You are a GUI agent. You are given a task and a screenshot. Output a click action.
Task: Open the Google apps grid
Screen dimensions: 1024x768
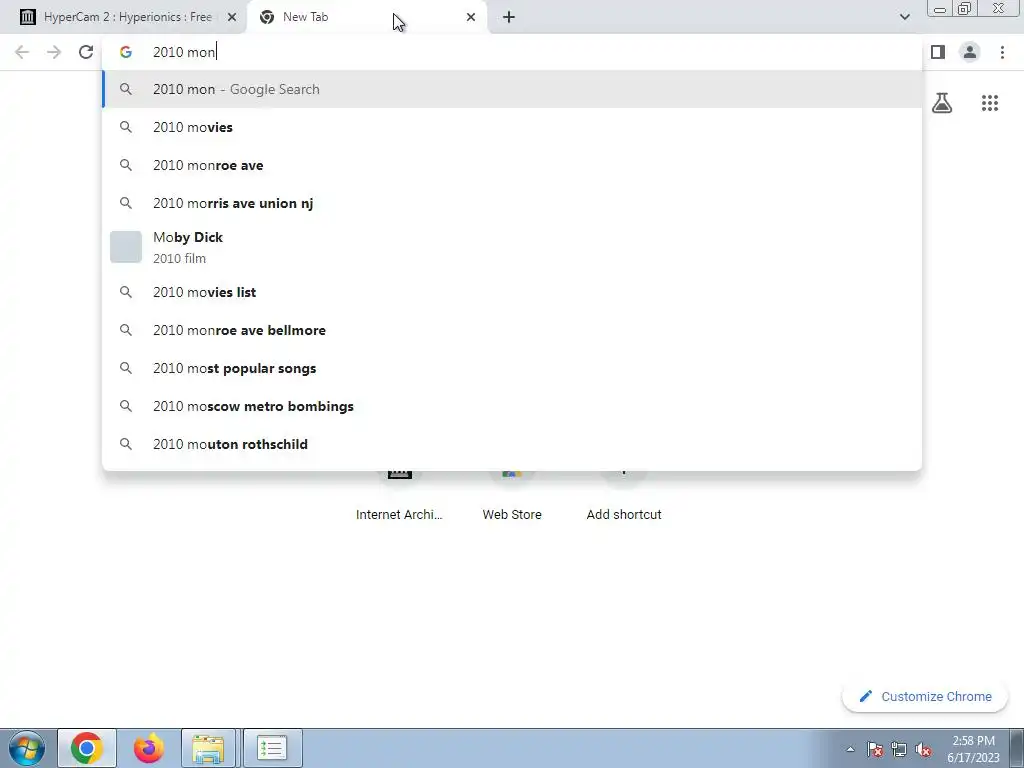point(990,103)
